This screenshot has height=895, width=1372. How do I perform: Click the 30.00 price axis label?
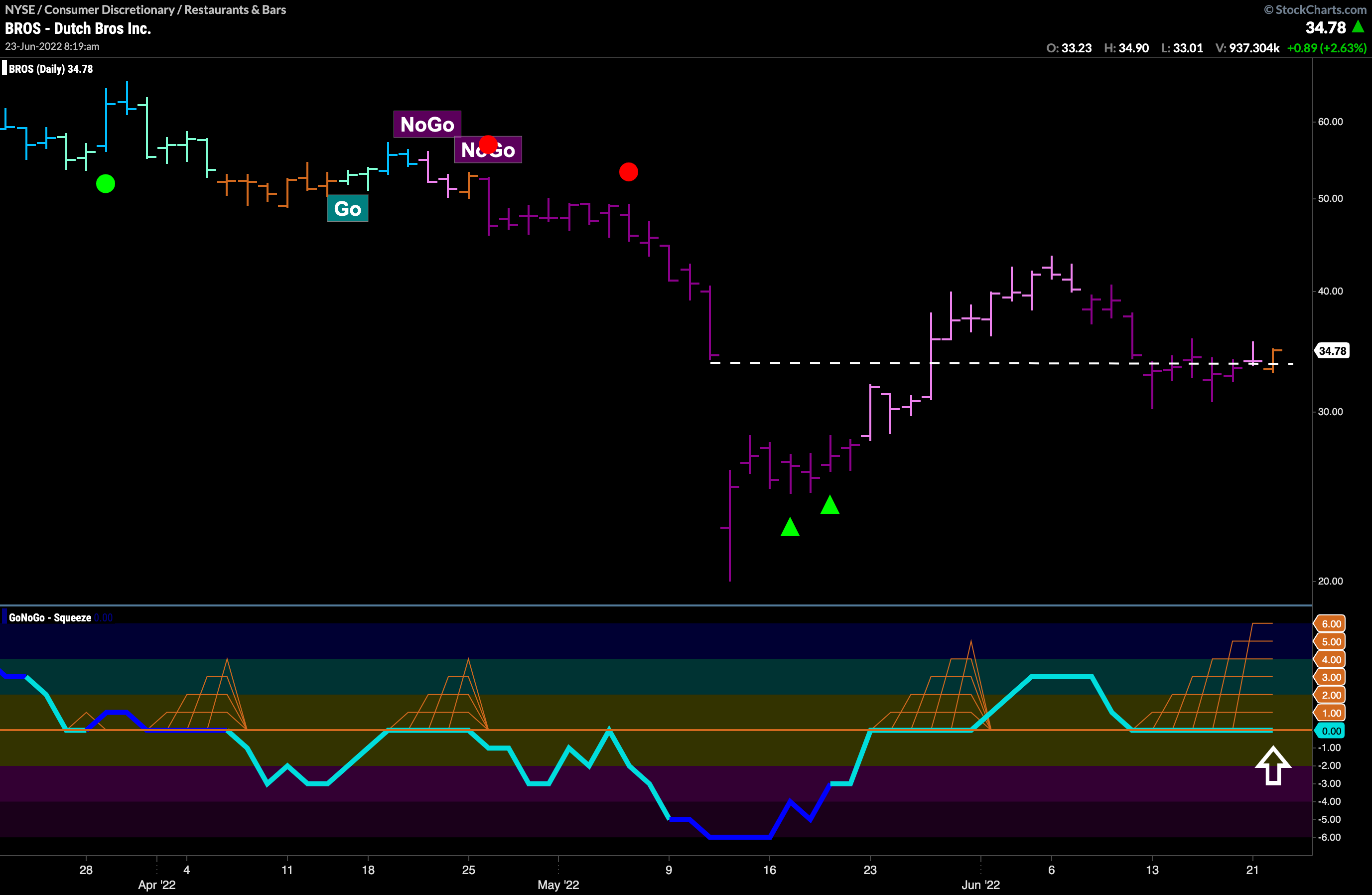point(1330,412)
